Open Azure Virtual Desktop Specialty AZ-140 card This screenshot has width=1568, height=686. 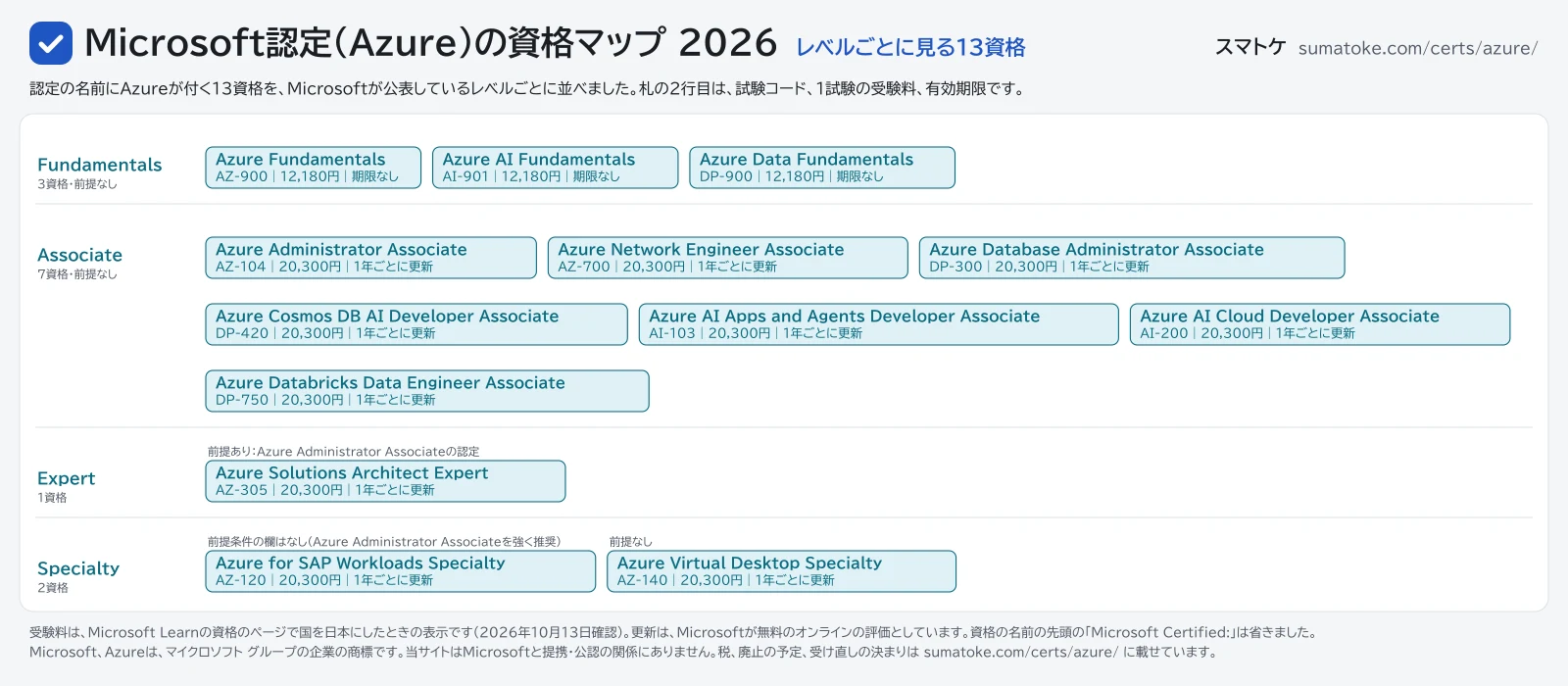[x=781, y=571]
